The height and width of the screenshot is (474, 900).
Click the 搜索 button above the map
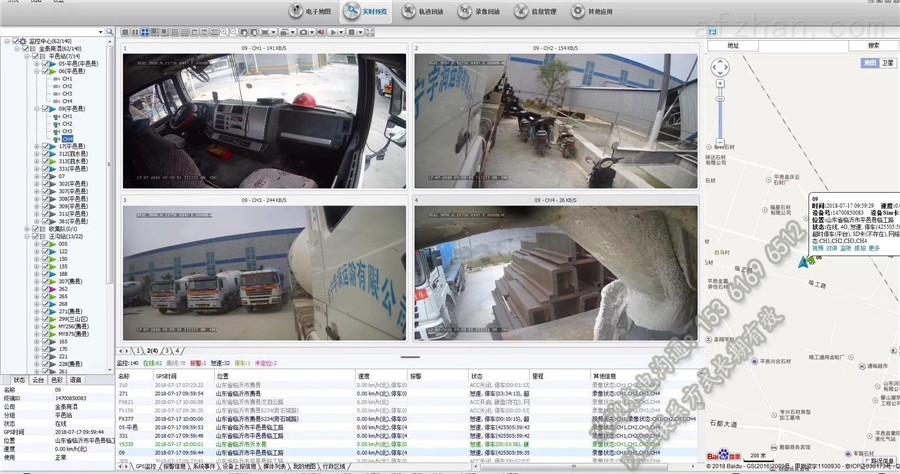873,45
